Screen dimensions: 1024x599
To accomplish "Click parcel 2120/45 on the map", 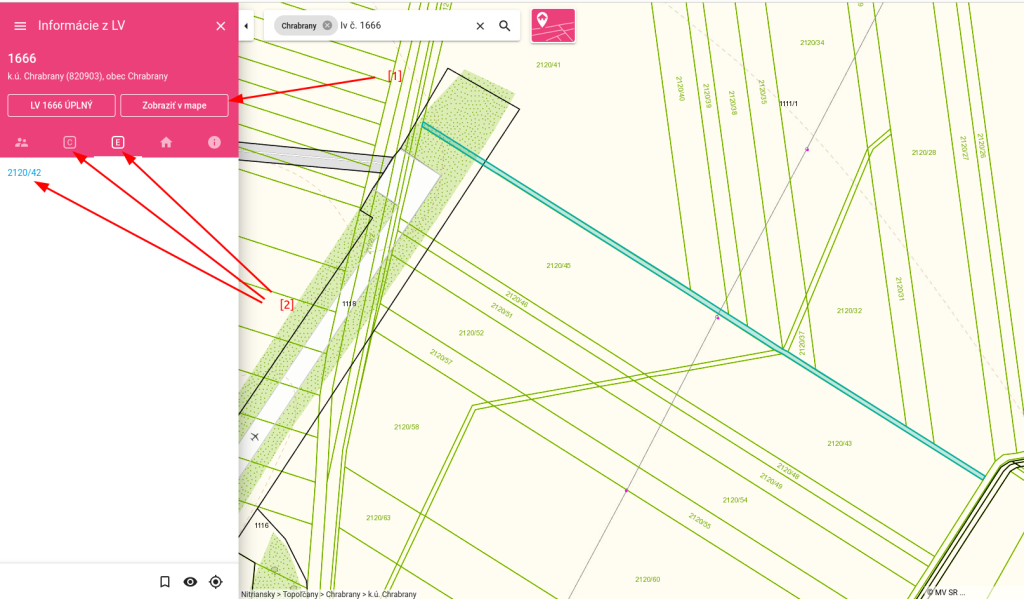I will (x=558, y=266).
